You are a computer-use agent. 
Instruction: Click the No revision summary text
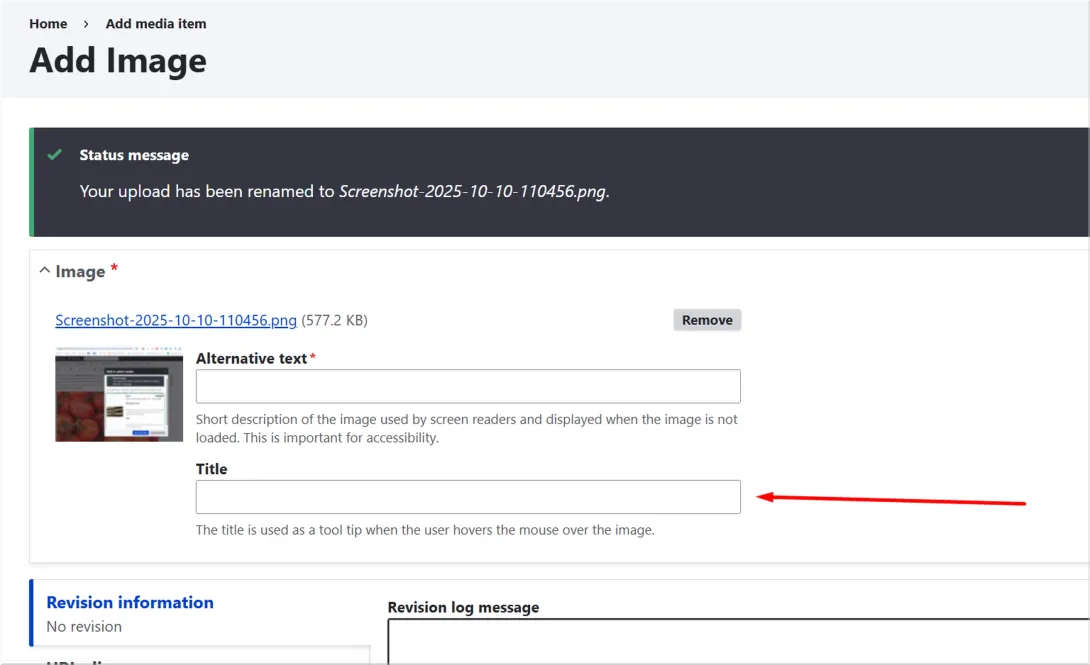84,627
